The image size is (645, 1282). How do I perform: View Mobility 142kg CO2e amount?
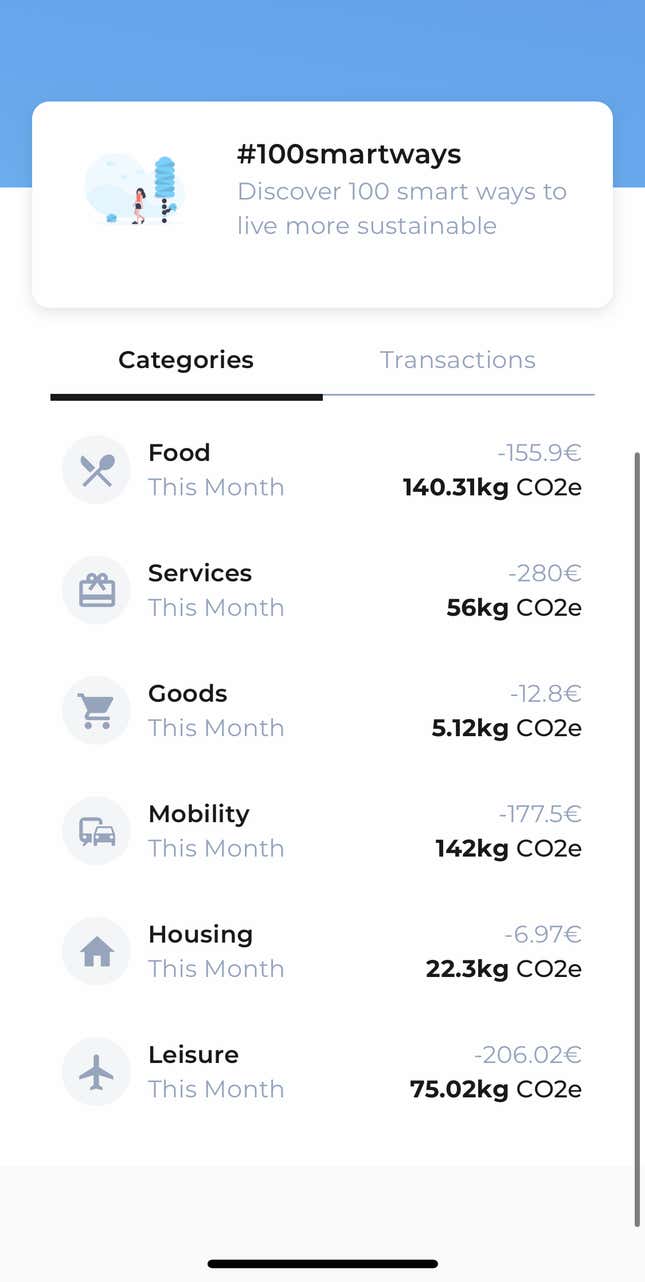point(508,848)
